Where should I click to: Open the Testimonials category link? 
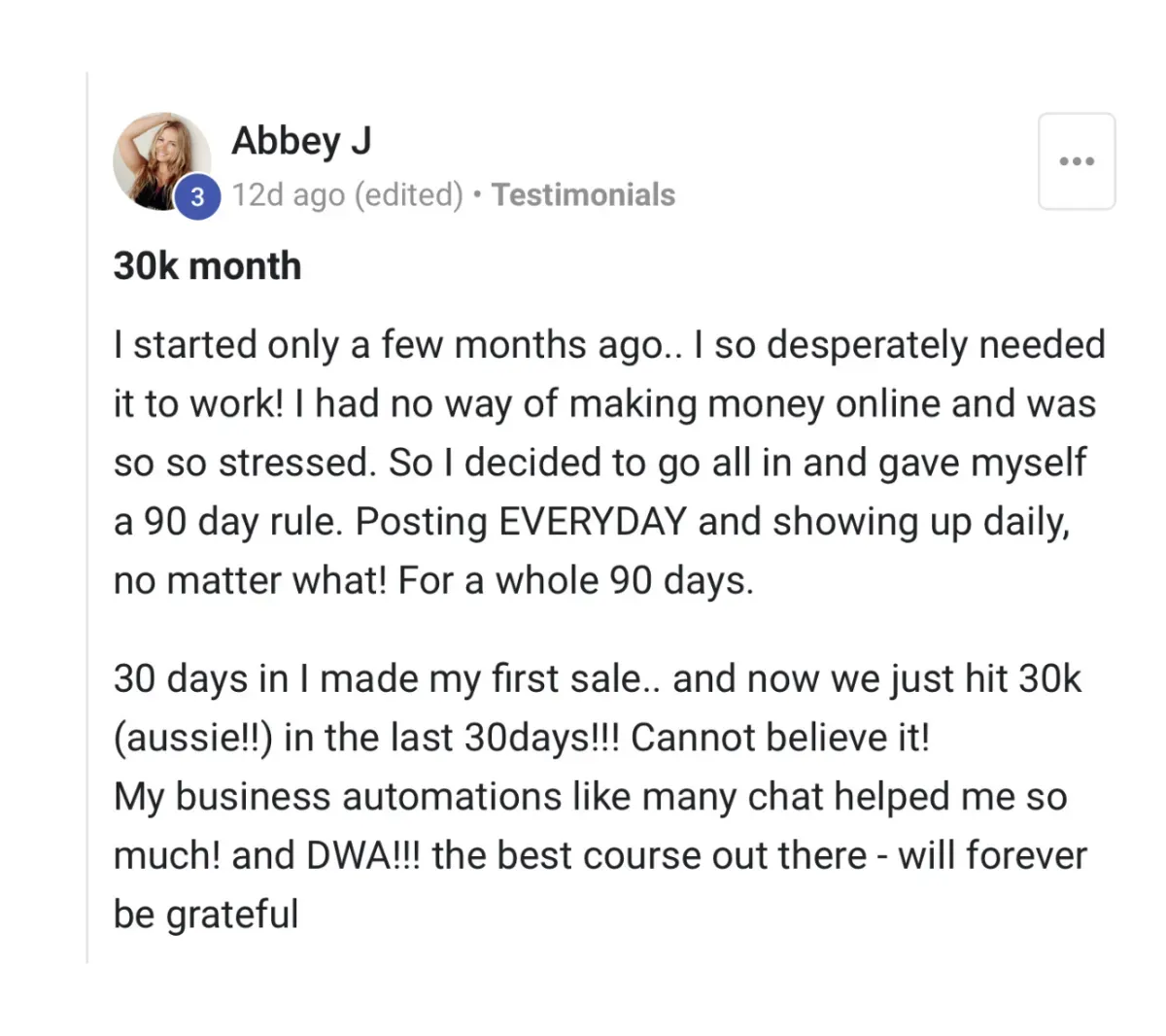tap(583, 194)
